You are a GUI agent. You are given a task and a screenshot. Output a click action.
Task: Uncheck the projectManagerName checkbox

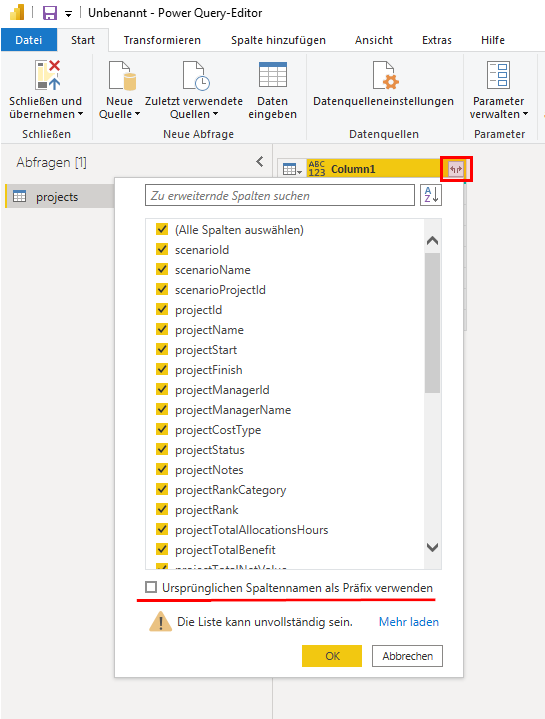[x=162, y=409]
